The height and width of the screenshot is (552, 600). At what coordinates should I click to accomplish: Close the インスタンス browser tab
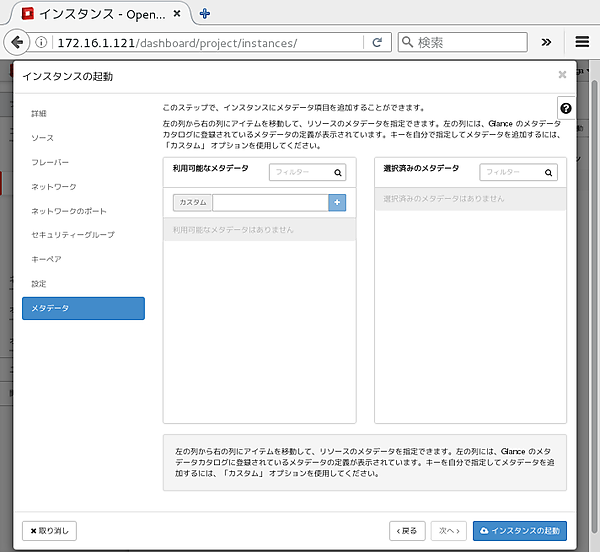pyautogui.click(x=177, y=14)
